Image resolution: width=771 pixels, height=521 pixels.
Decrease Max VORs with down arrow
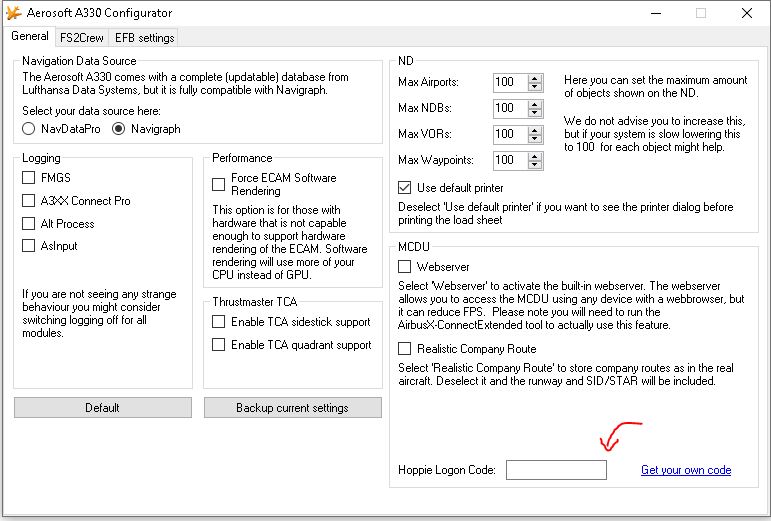tap(534, 139)
